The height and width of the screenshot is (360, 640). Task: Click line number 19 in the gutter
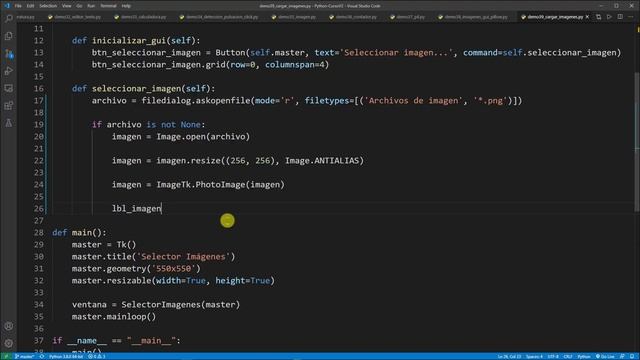(x=39, y=124)
